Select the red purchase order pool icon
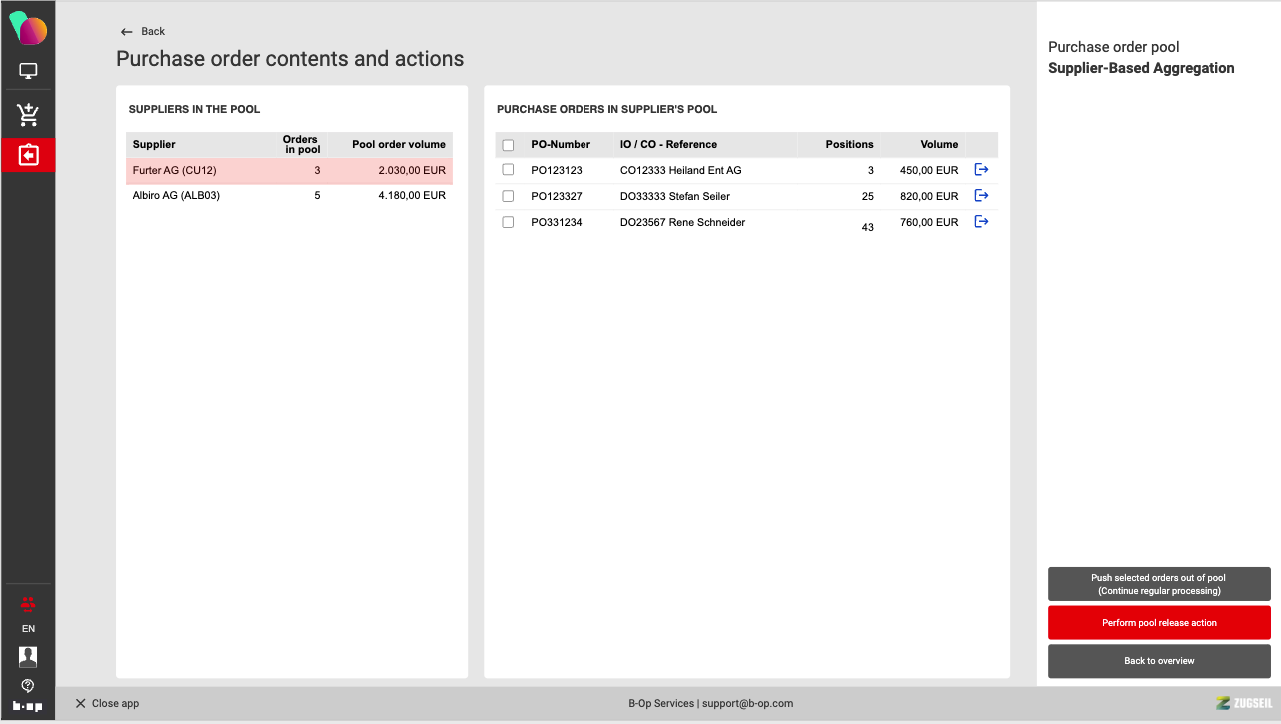 pyautogui.click(x=28, y=155)
